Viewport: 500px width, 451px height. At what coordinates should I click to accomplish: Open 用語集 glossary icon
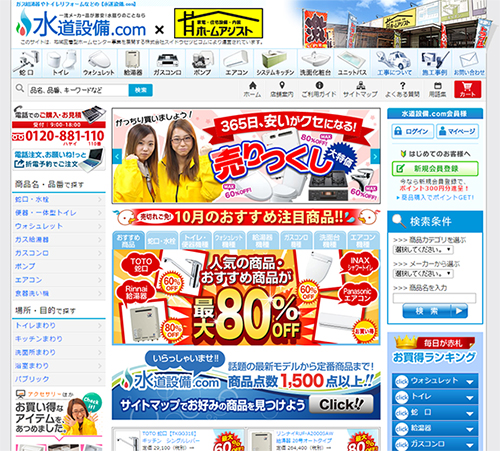tap(437, 89)
